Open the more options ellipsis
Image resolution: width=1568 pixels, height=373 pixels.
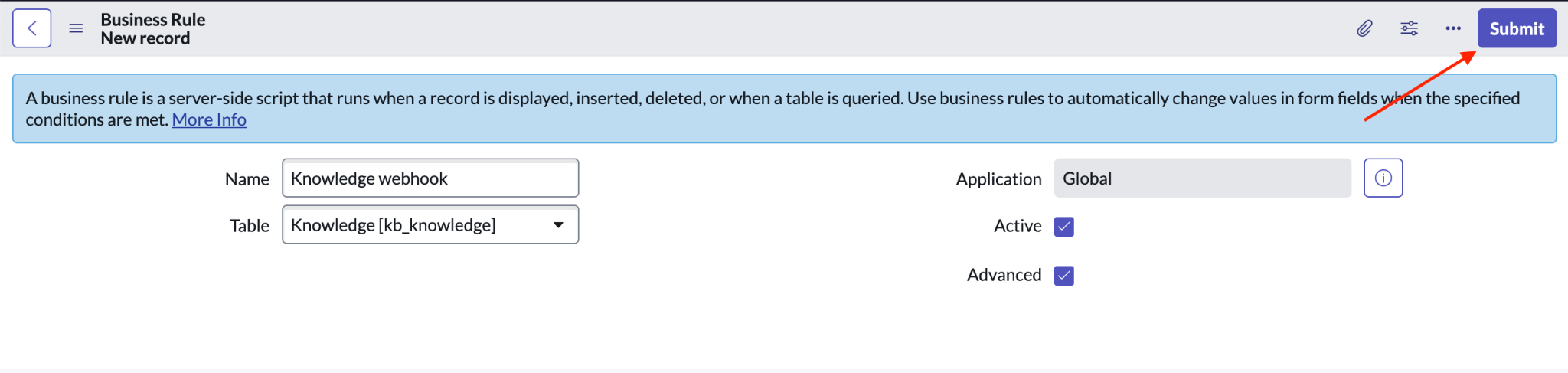coord(1452,28)
